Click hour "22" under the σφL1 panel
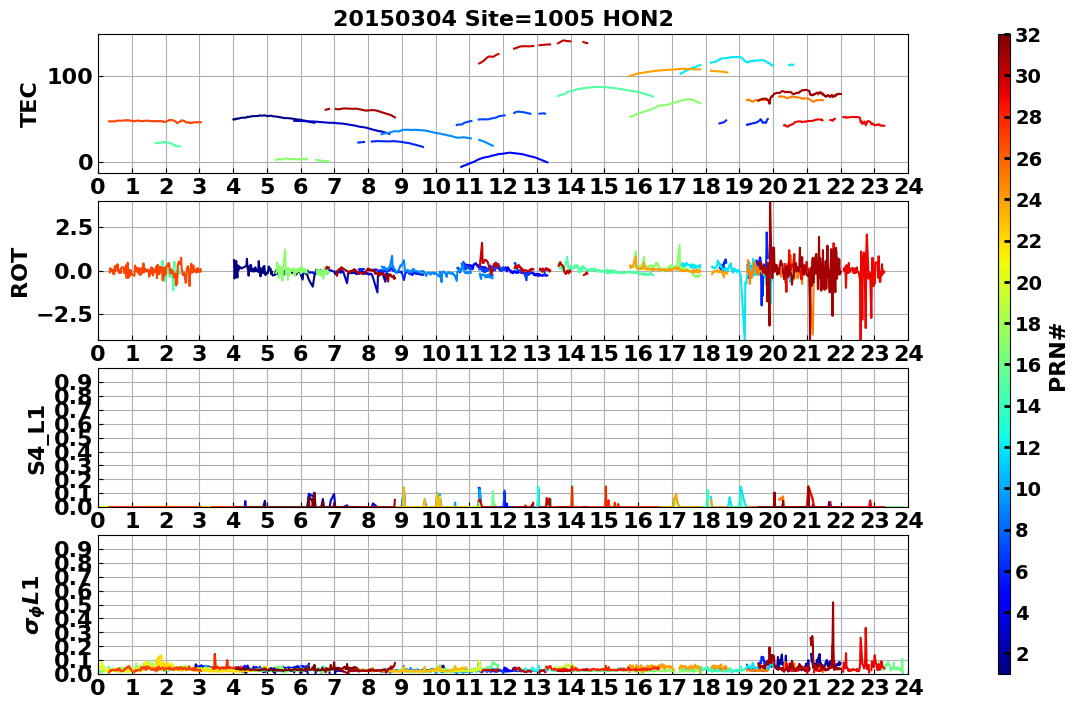The image size is (1077, 709). coord(841,687)
